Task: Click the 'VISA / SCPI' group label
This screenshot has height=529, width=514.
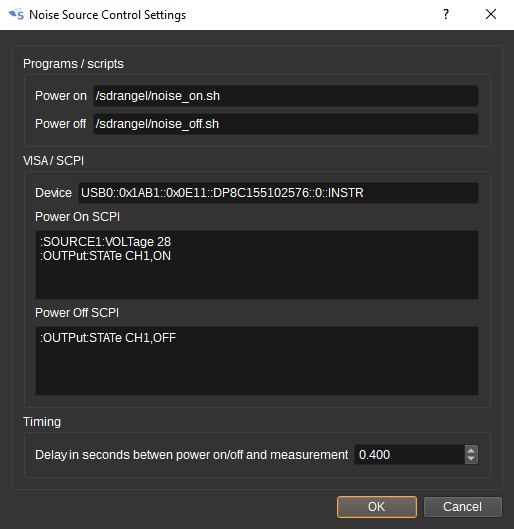Action: (53, 161)
